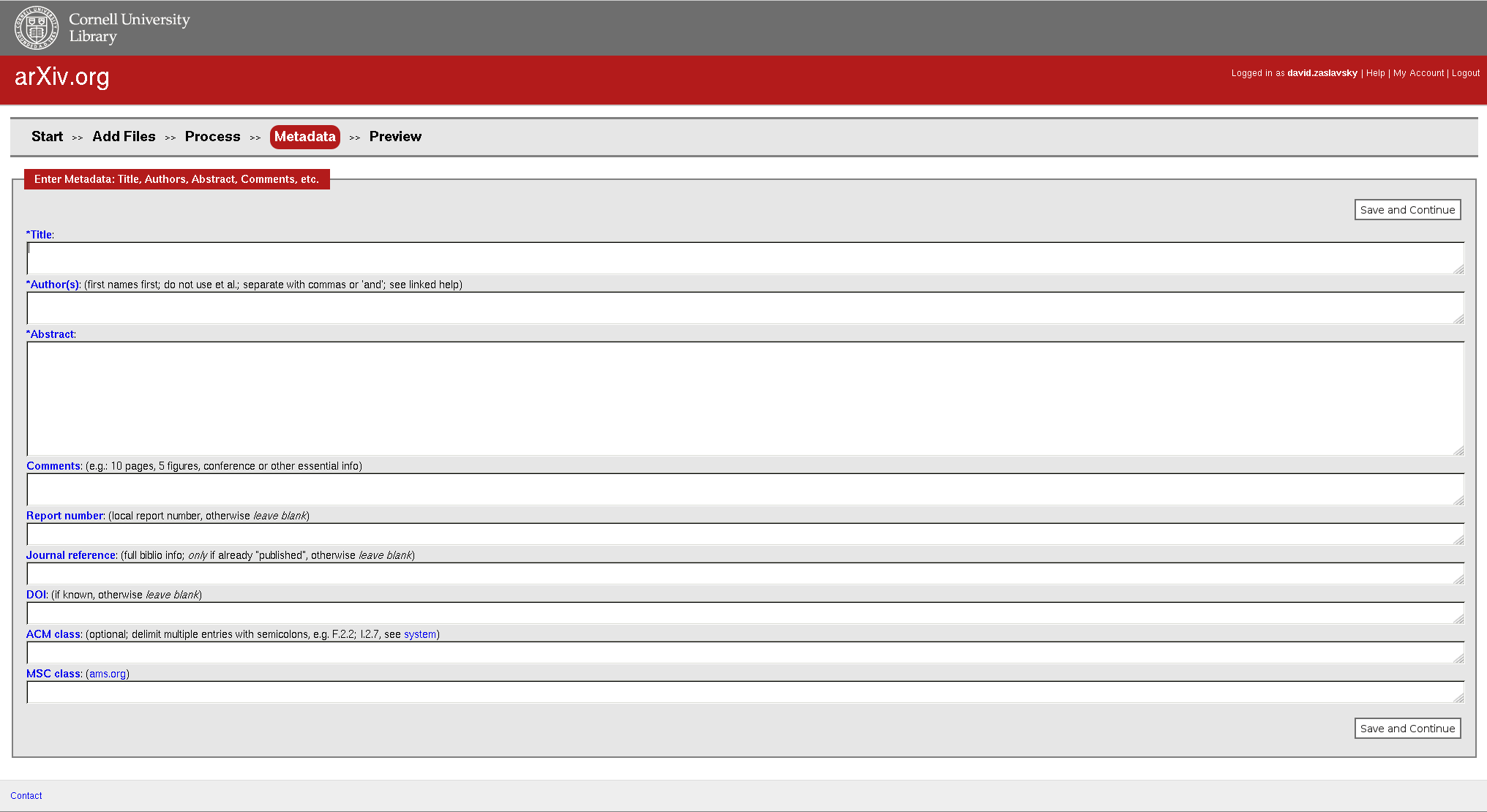Log out using the Logout link
This screenshot has height=812, width=1487.
(1465, 73)
